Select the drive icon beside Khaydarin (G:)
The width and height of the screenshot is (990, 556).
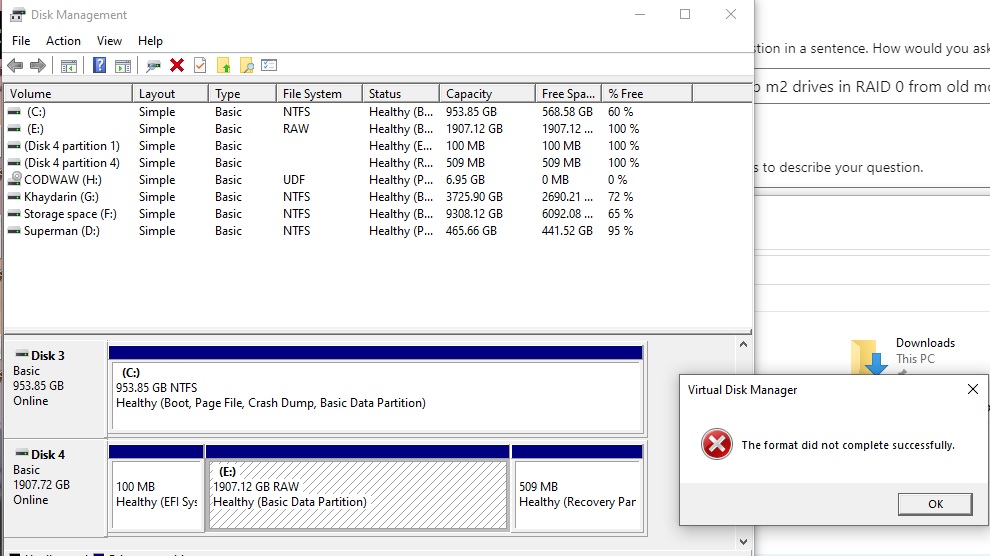pyautogui.click(x=14, y=197)
